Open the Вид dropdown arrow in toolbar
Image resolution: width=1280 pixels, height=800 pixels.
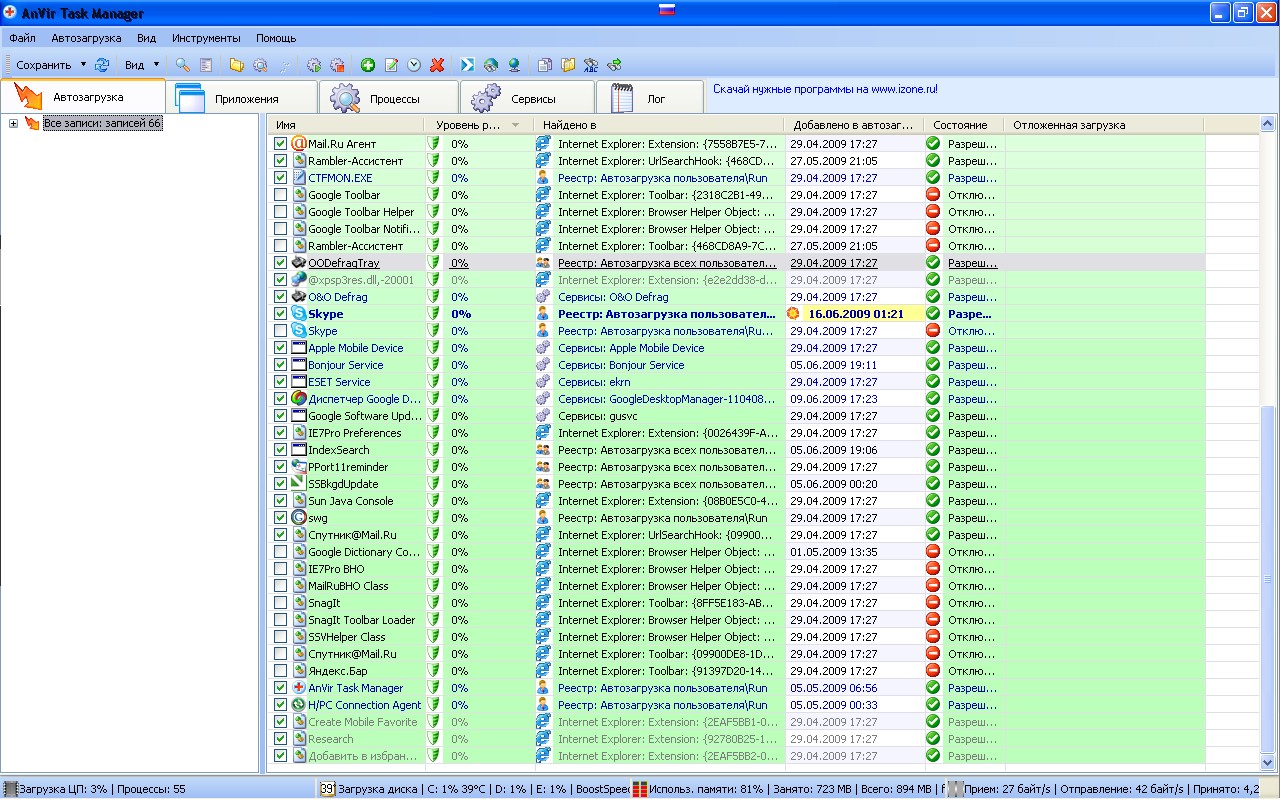[x=156, y=65]
